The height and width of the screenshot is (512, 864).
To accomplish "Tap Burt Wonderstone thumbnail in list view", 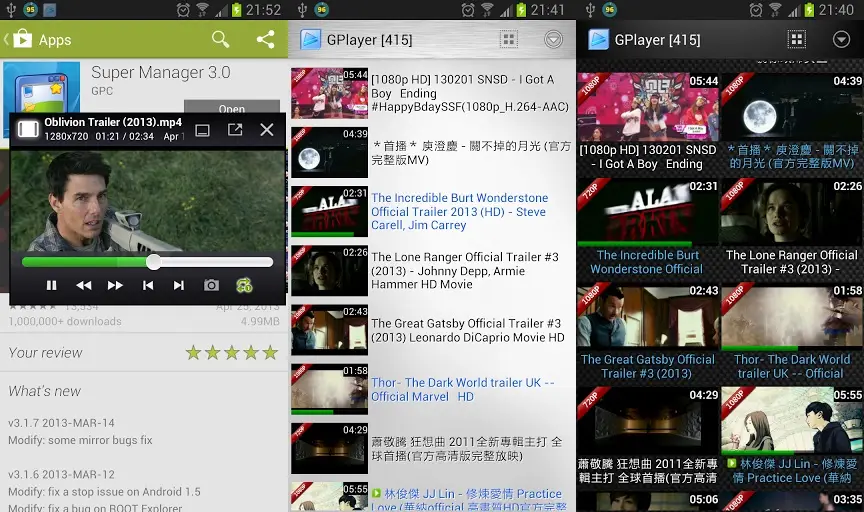I will pos(330,212).
